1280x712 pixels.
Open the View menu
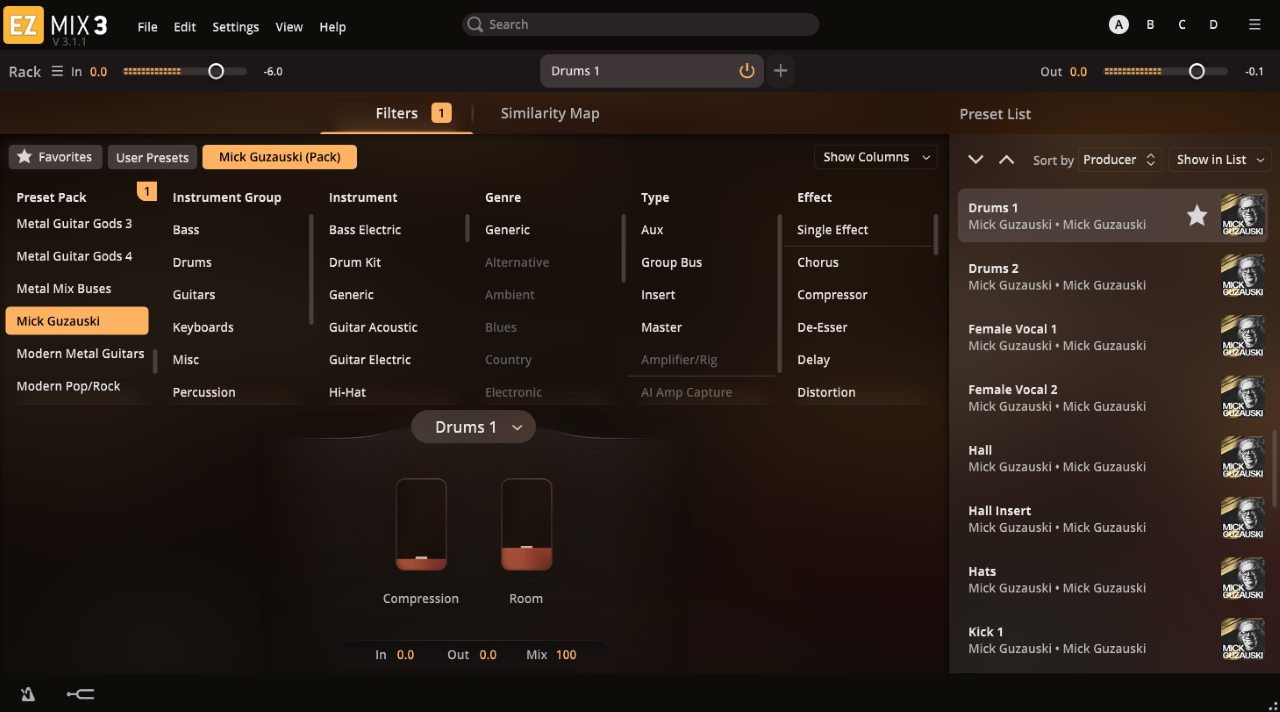pos(289,27)
